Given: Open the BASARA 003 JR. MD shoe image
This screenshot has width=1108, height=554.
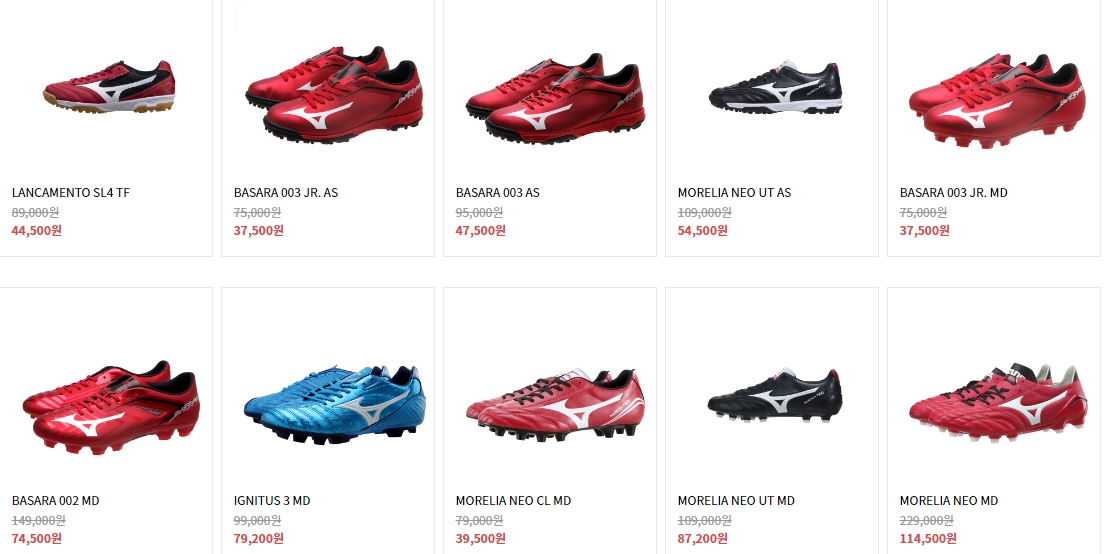Looking at the screenshot, I should click(997, 100).
